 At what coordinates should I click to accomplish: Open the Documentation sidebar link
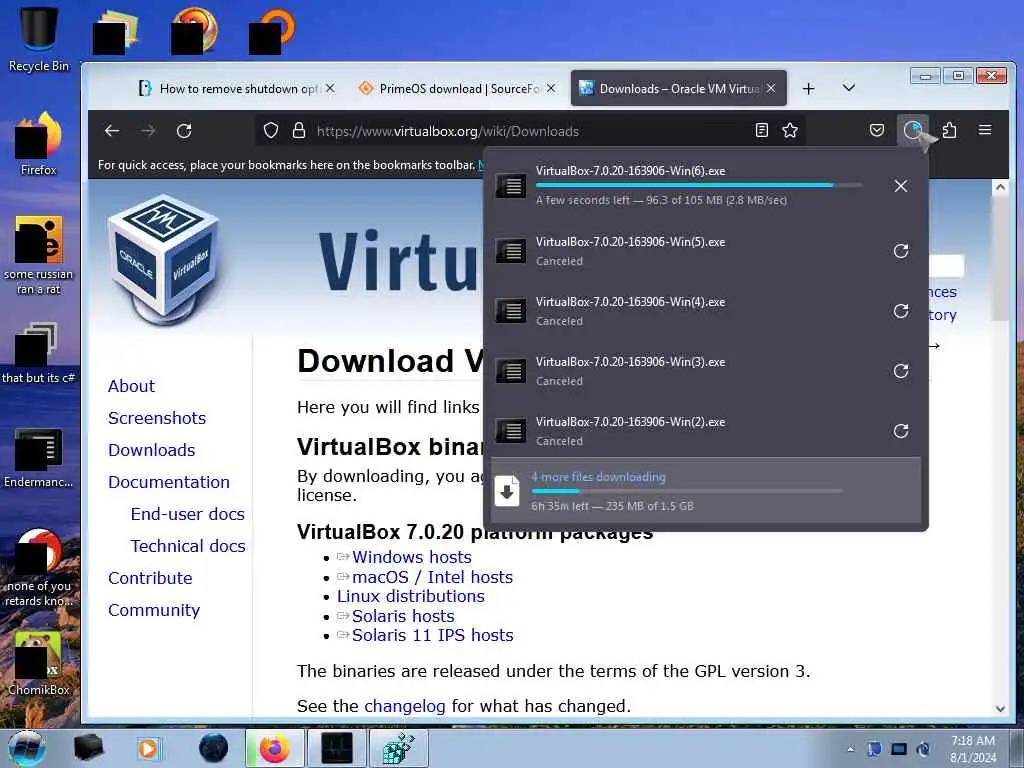pyautogui.click(x=168, y=482)
